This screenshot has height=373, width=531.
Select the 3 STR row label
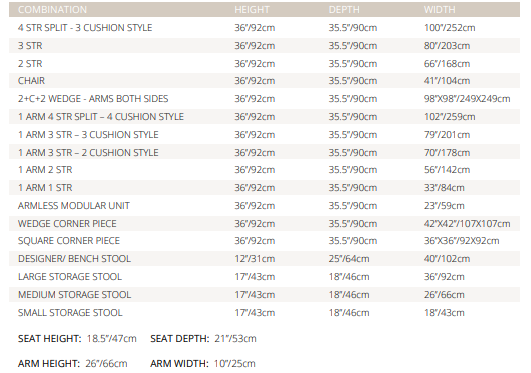(30, 46)
